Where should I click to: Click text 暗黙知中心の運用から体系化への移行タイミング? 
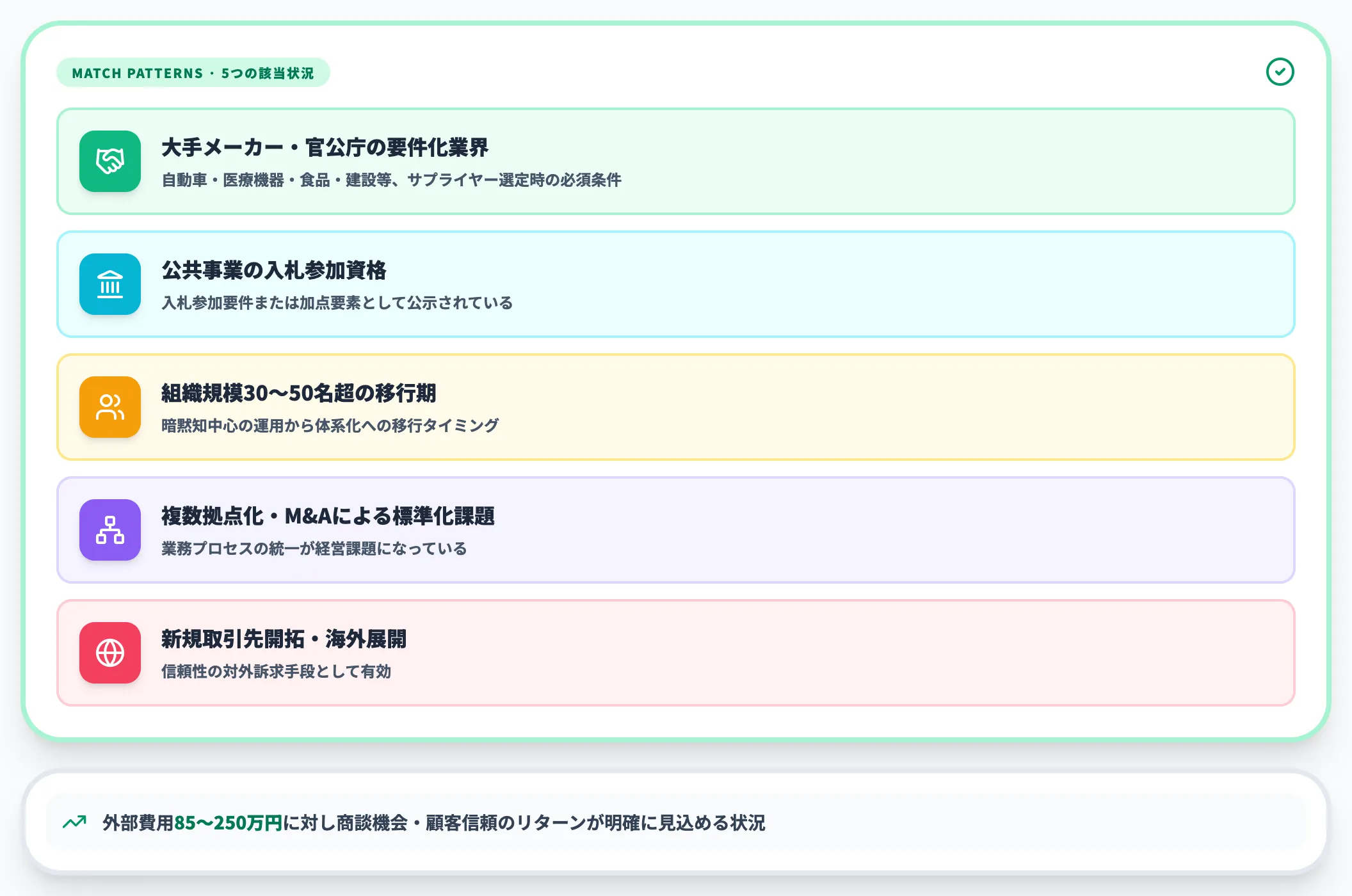(x=330, y=426)
